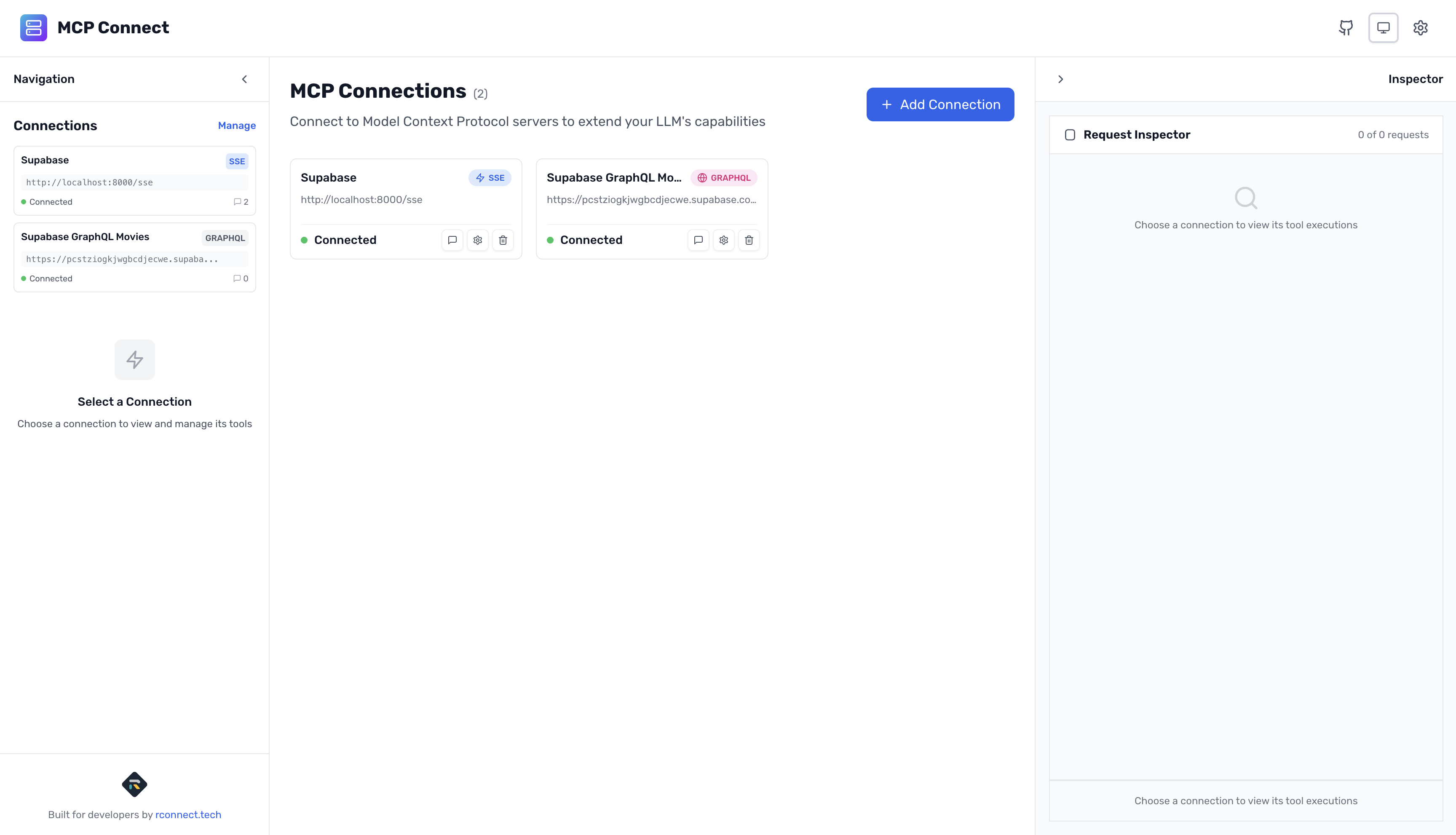Visit the rconnect.tech link in the footer
The image size is (1456, 835).
(188, 814)
